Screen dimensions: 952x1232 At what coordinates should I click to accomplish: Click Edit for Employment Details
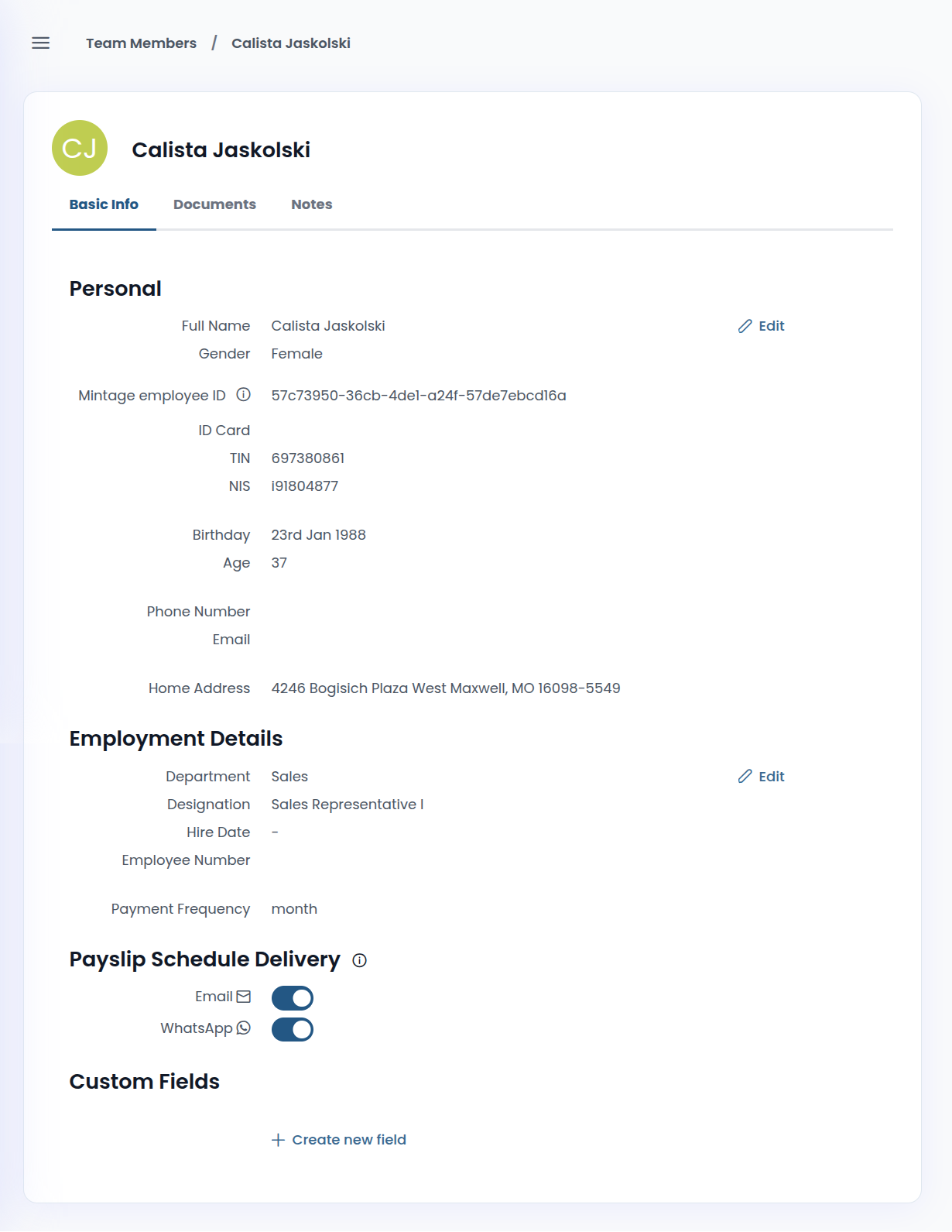click(x=771, y=777)
